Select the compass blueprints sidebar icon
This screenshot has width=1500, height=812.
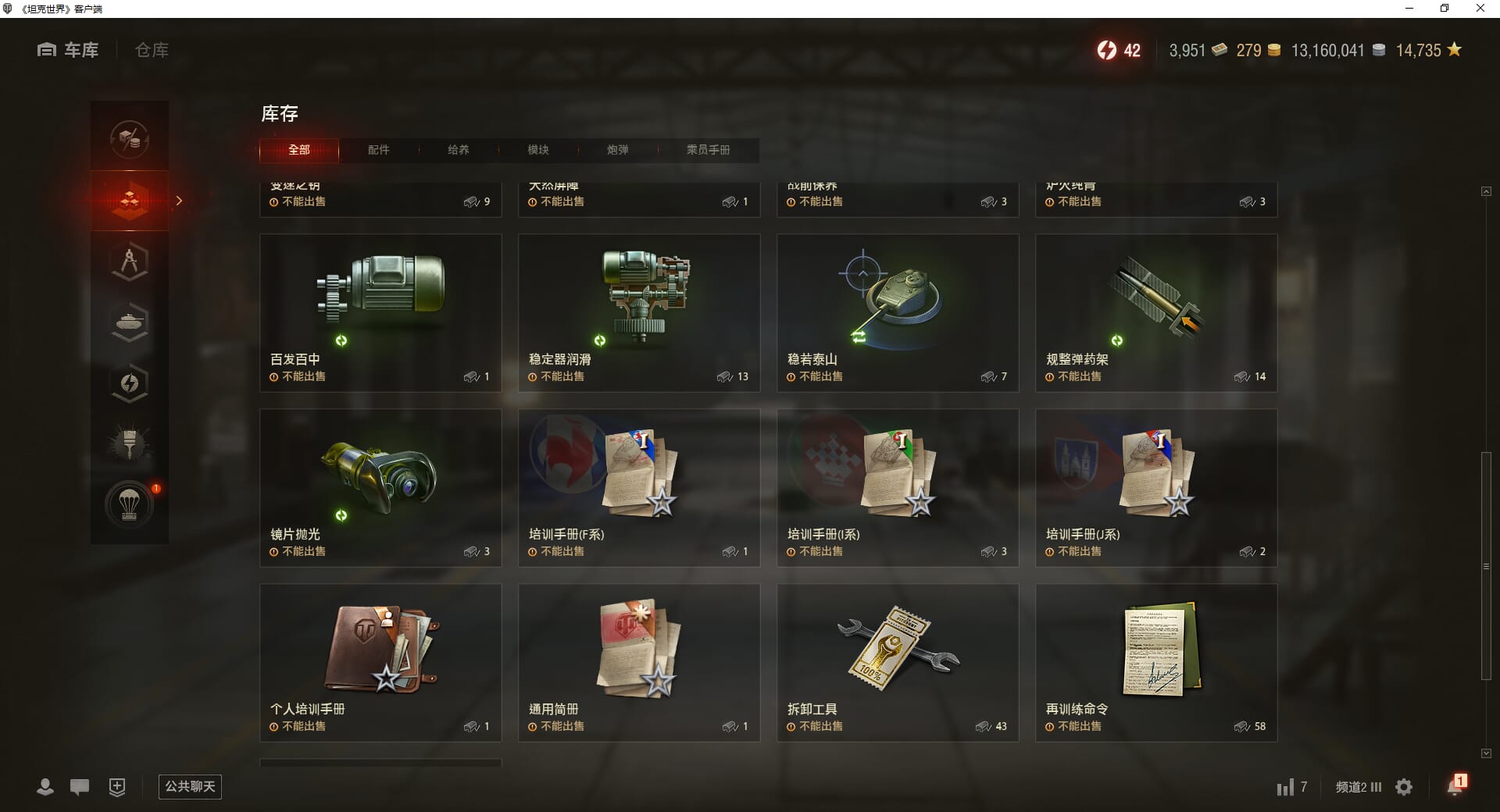[130, 262]
